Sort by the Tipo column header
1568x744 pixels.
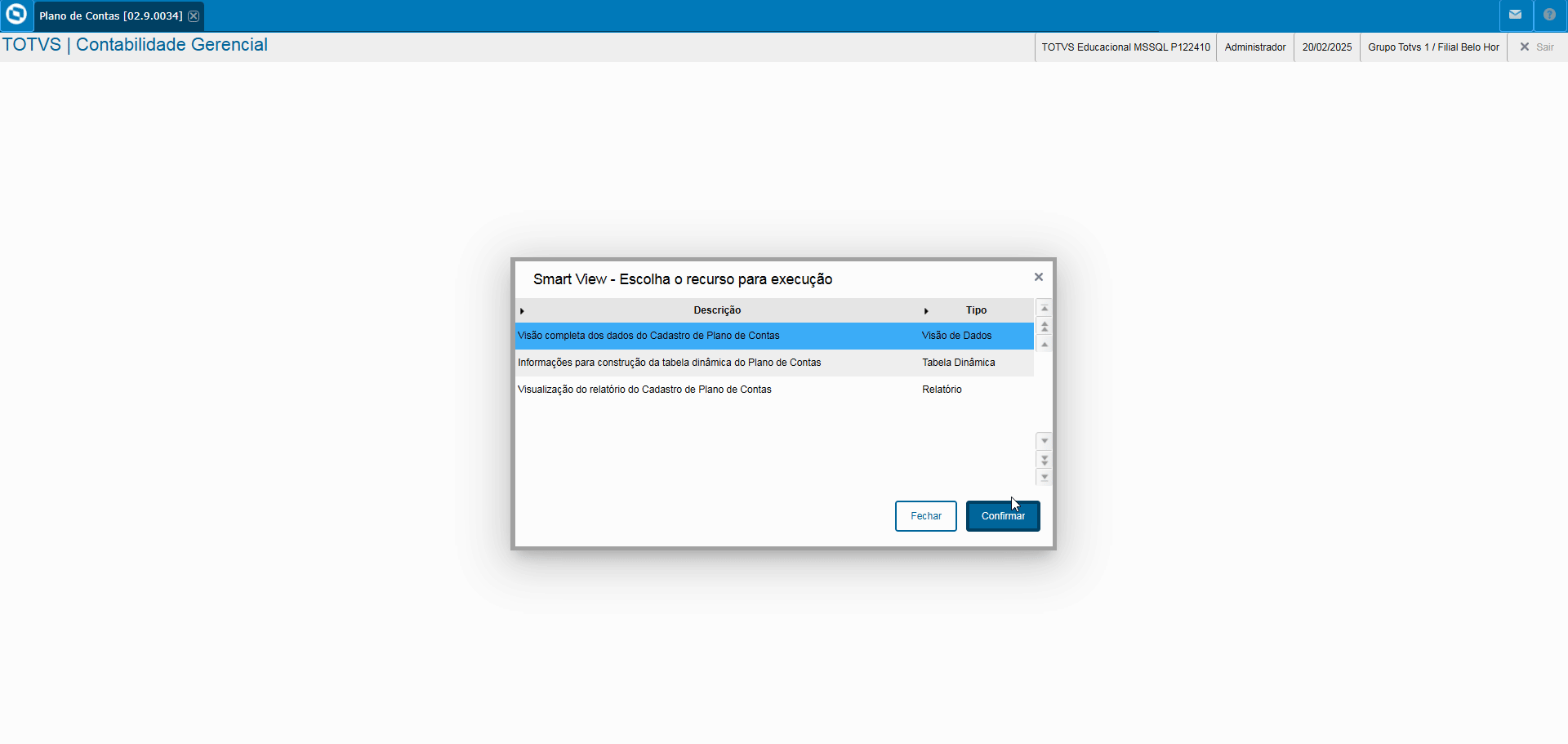[x=976, y=310]
